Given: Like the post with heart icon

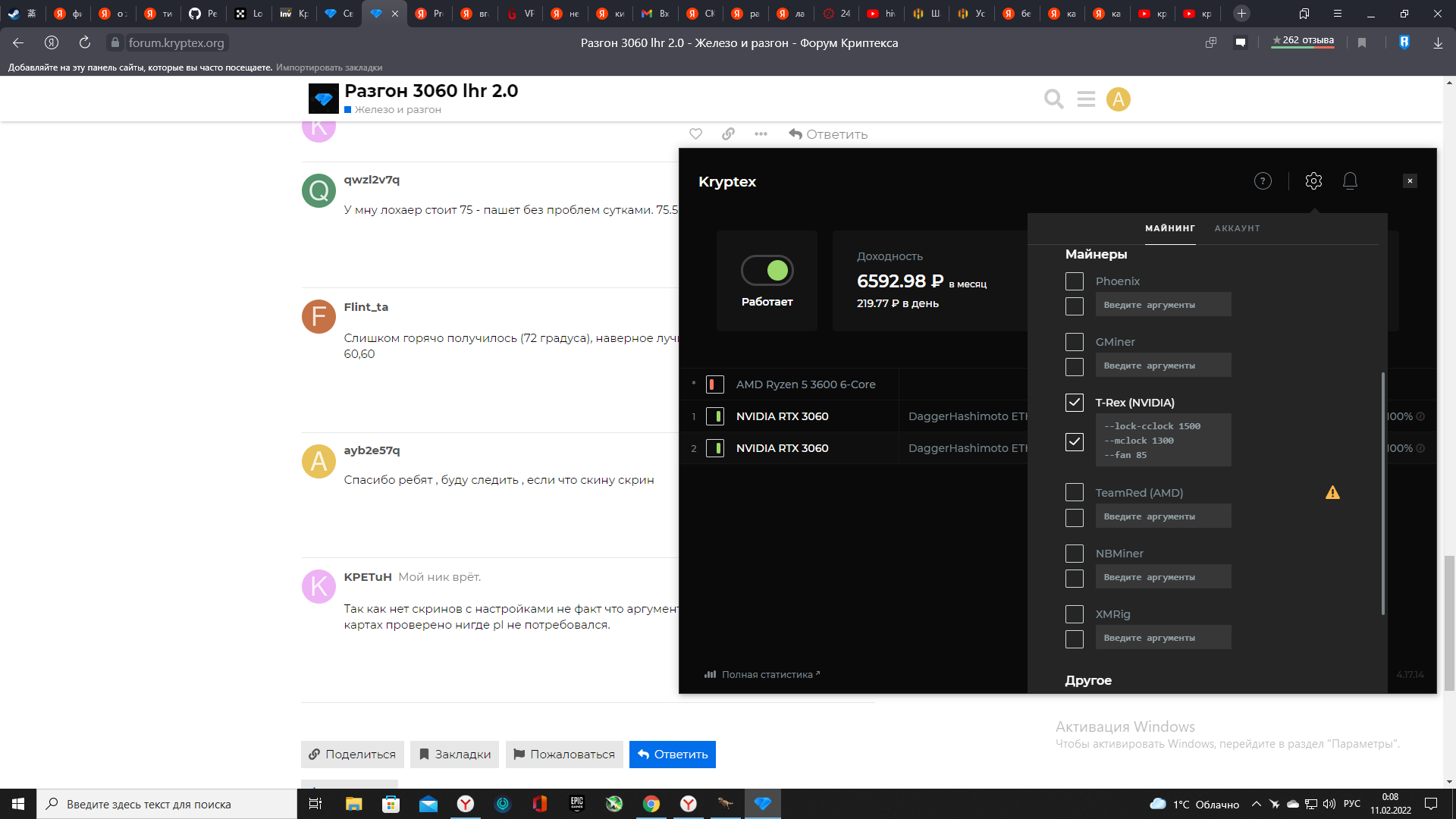Looking at the screenshot, I should coord(695,134).
